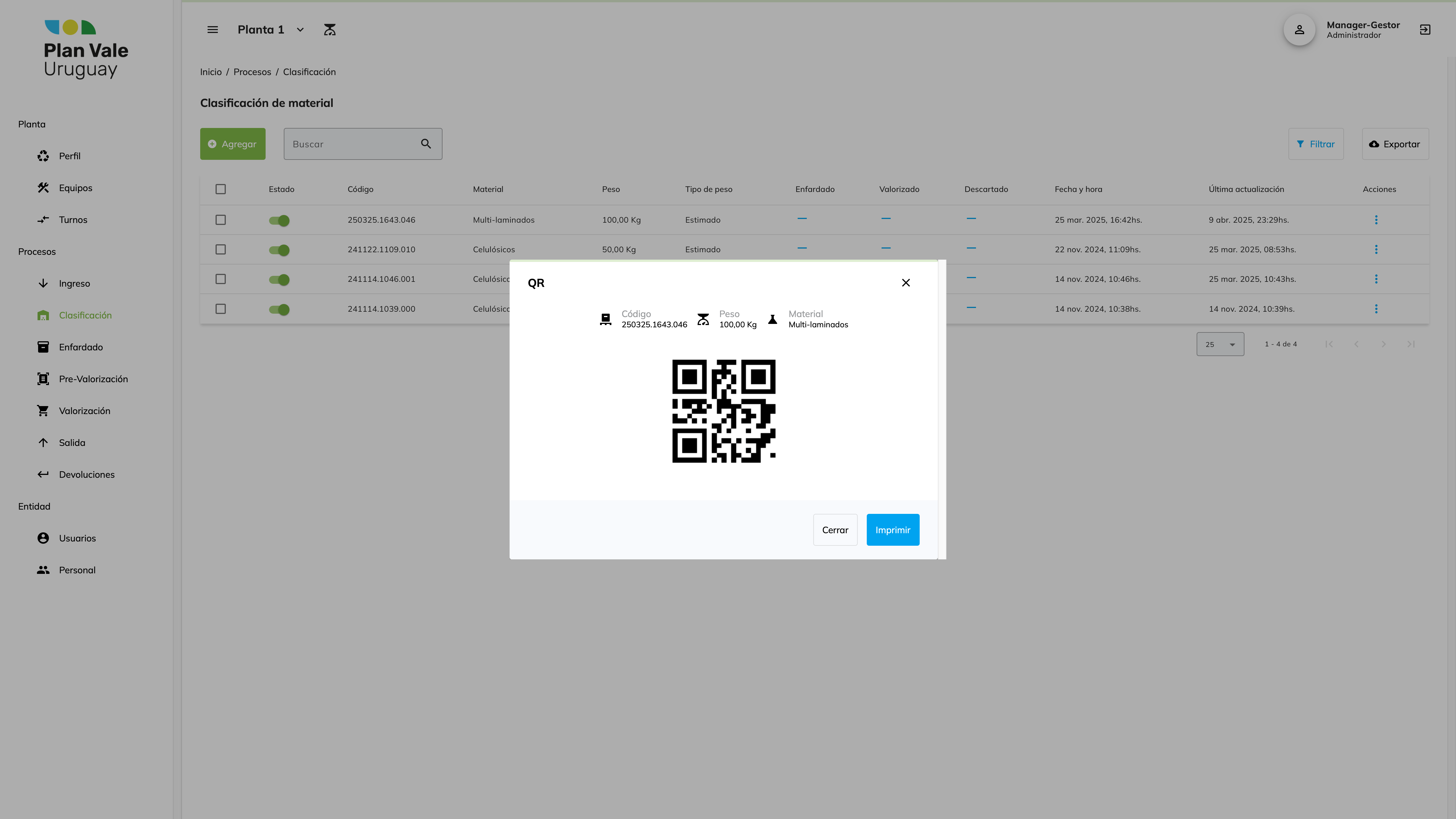
Task: Go to last page of table
Action: pos(1411,344)
